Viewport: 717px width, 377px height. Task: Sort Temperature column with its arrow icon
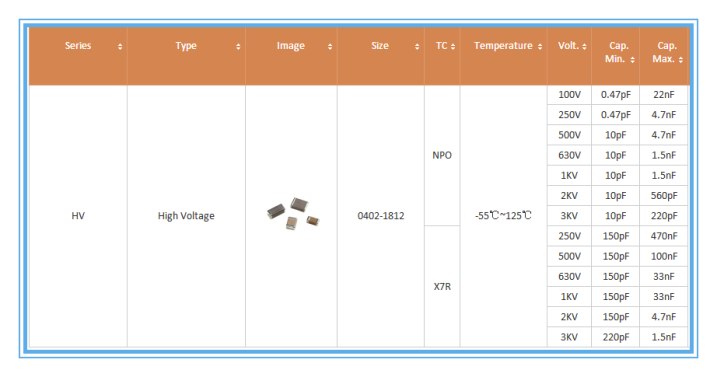click(540, 47)
